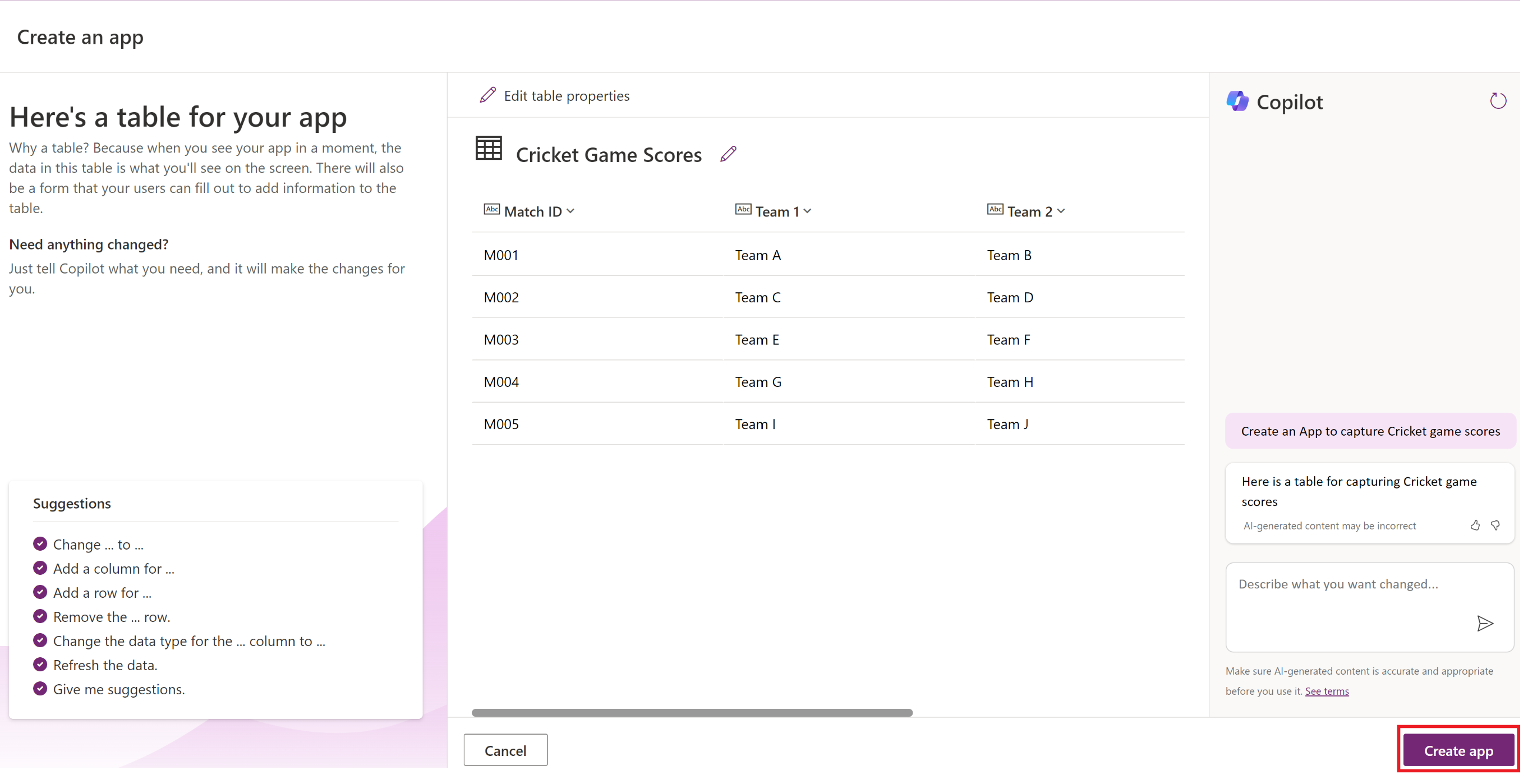Click the Copilot reset refresh icon
Screen dimensions: 1528x784
coord(1497,102)
